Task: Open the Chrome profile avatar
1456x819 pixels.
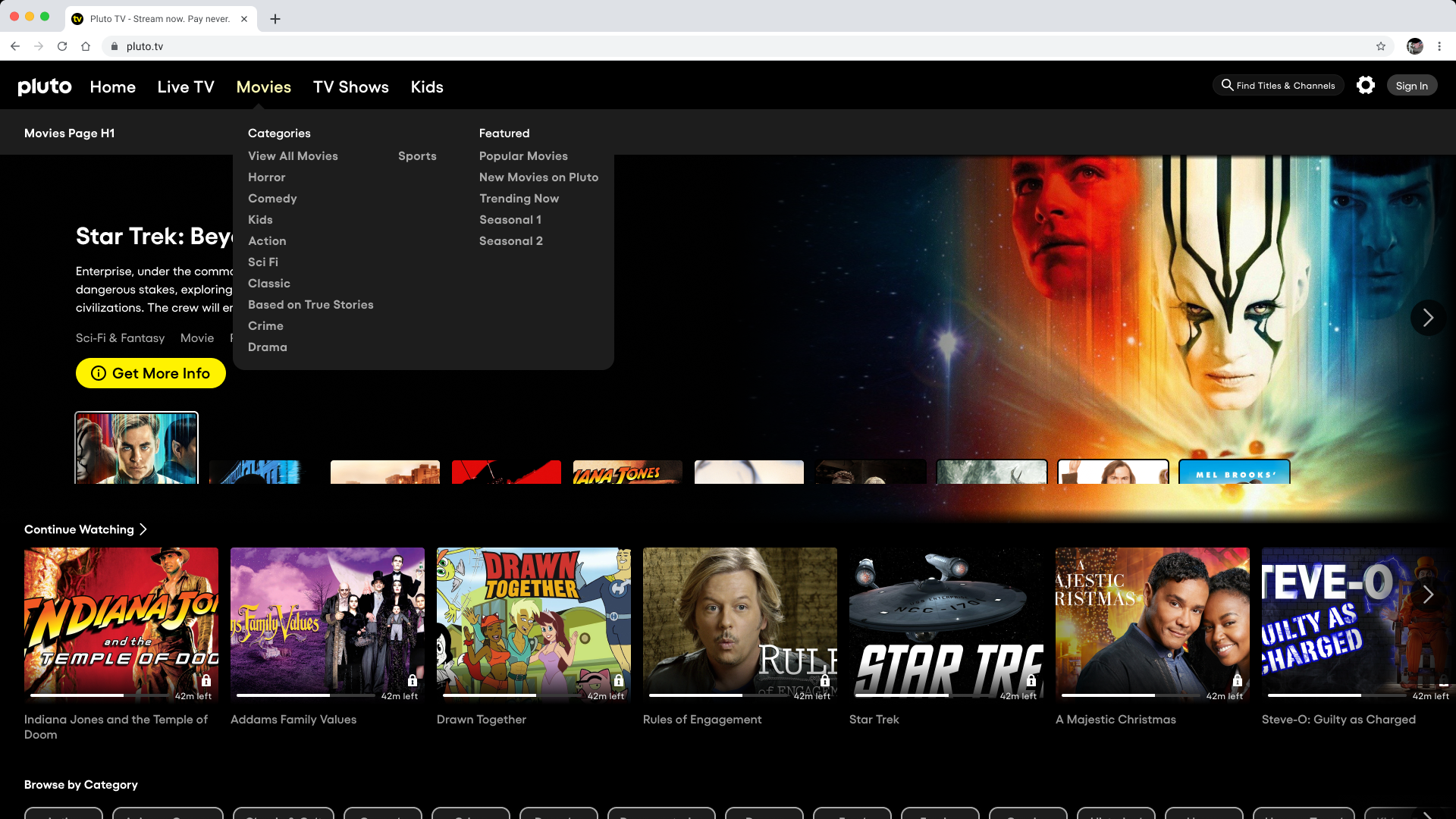Action: tap(1415, 46)
